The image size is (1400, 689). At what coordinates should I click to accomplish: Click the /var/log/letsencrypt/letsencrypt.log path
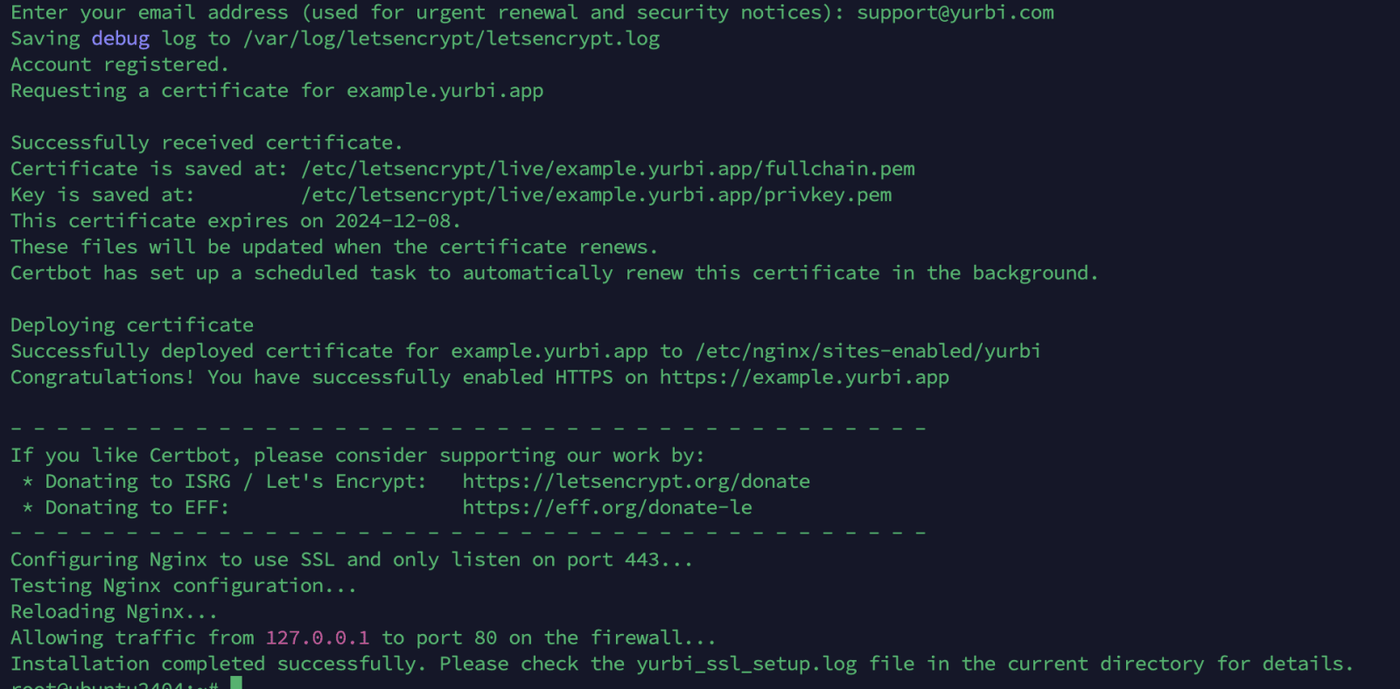point(451,39)
